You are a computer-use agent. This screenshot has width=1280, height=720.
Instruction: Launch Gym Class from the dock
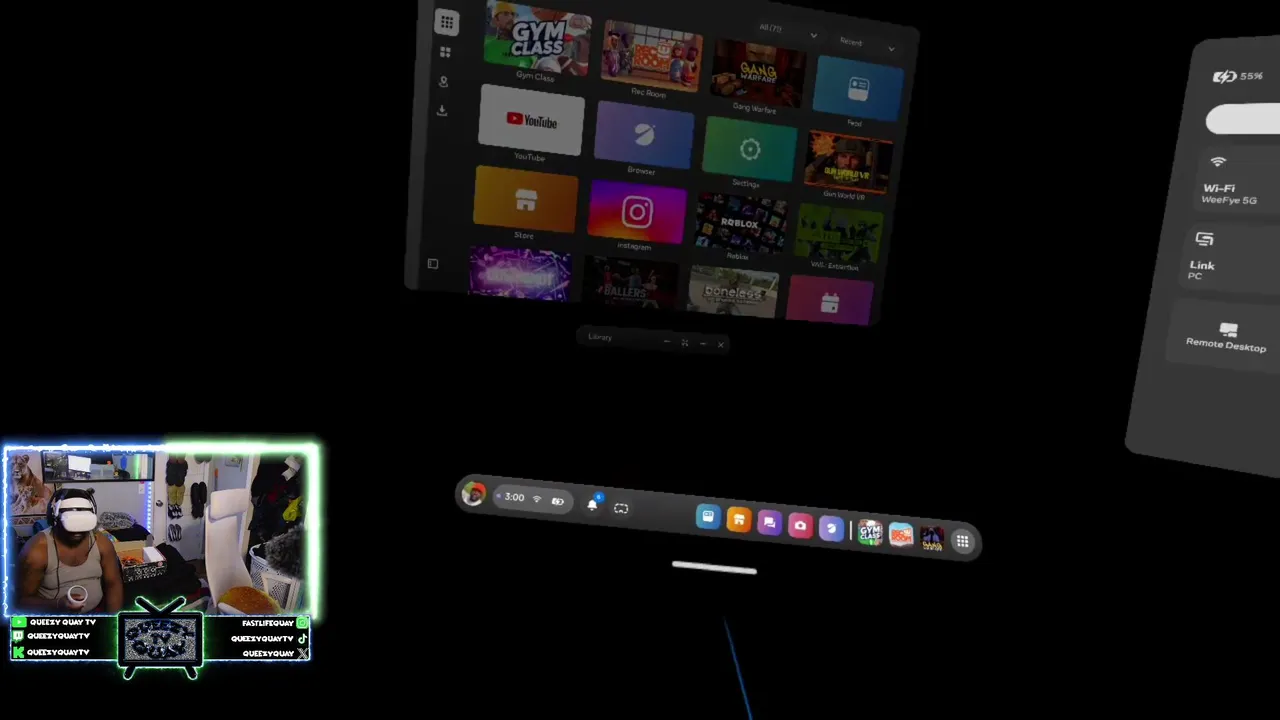870,533
